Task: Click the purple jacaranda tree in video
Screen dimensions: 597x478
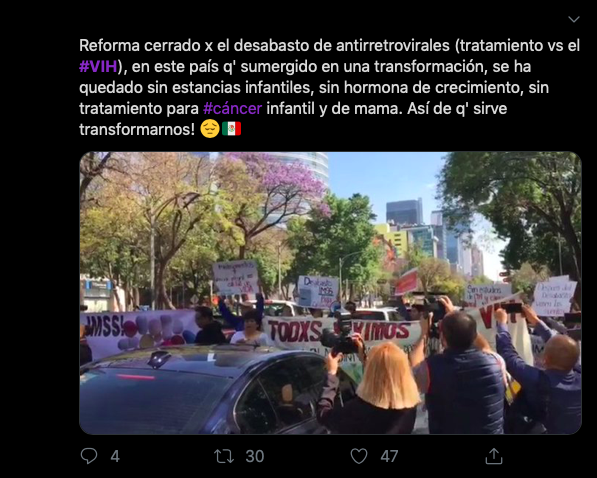Action: click(x=280, y=183)
